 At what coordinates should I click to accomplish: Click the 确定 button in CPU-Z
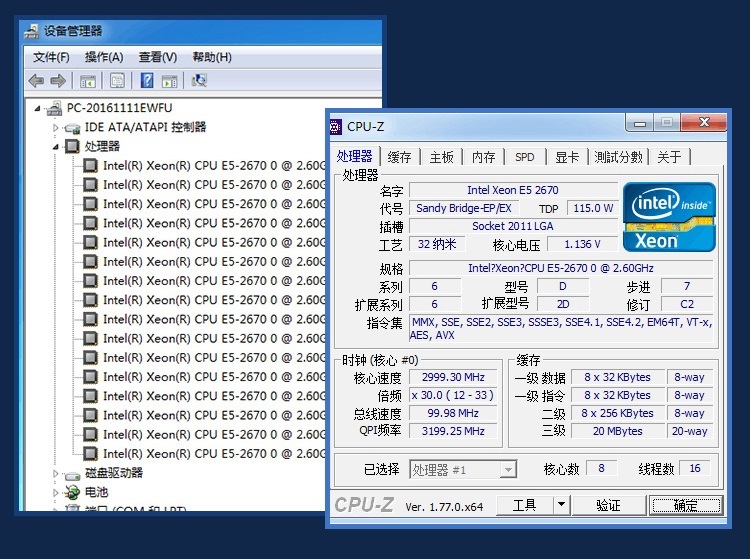coord(686,504)
